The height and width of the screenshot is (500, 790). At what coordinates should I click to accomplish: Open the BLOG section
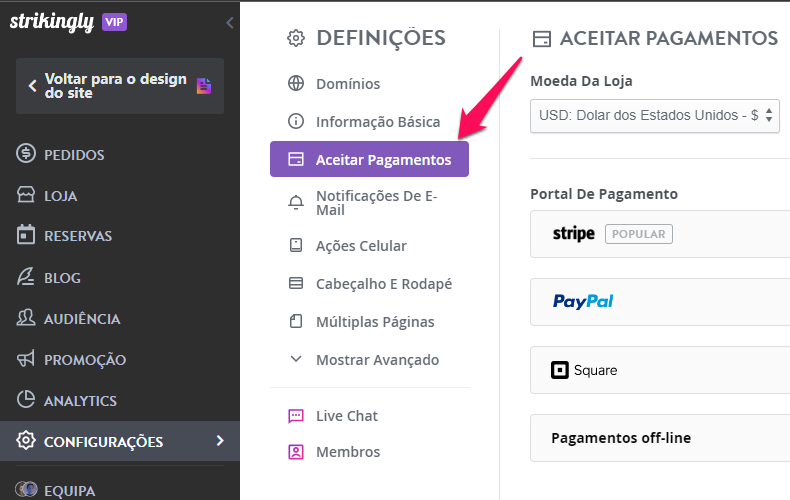tap(62, 278)
